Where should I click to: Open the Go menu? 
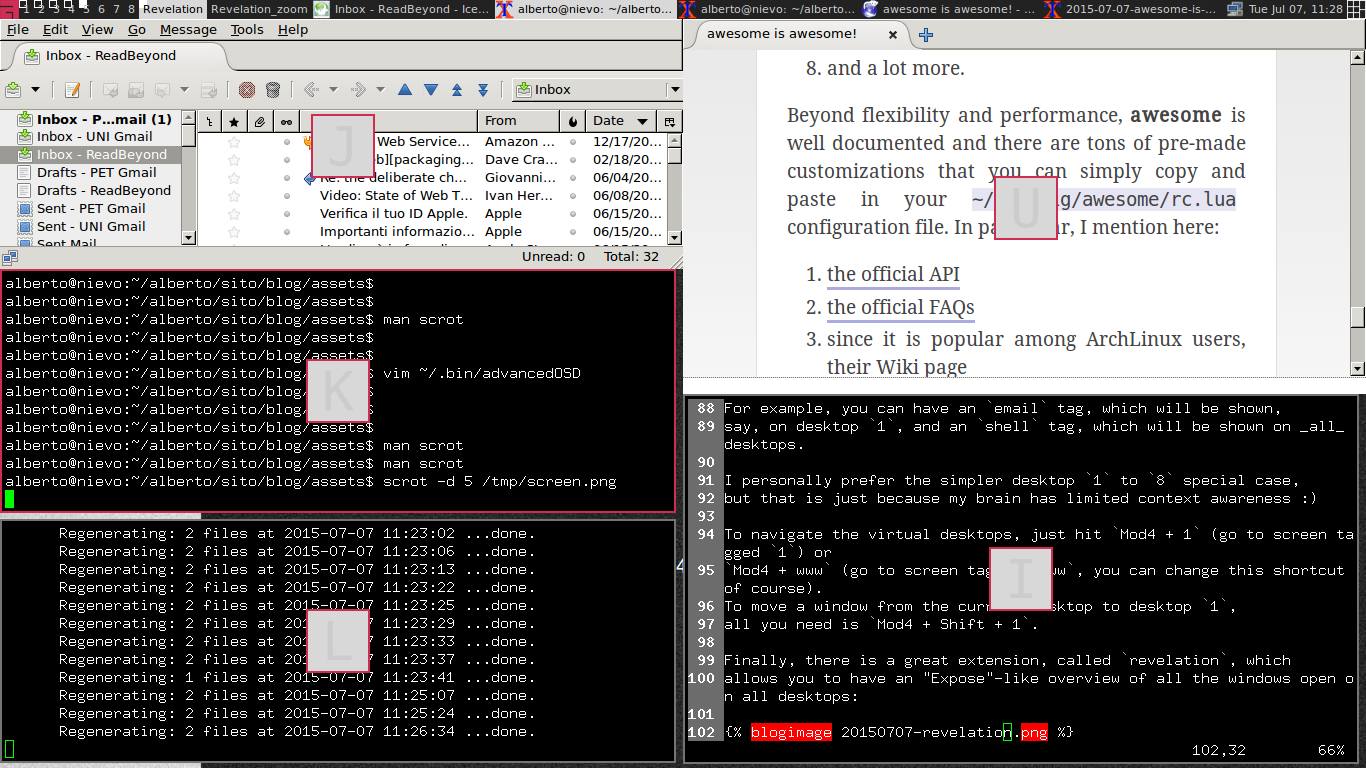coord(137,30)
